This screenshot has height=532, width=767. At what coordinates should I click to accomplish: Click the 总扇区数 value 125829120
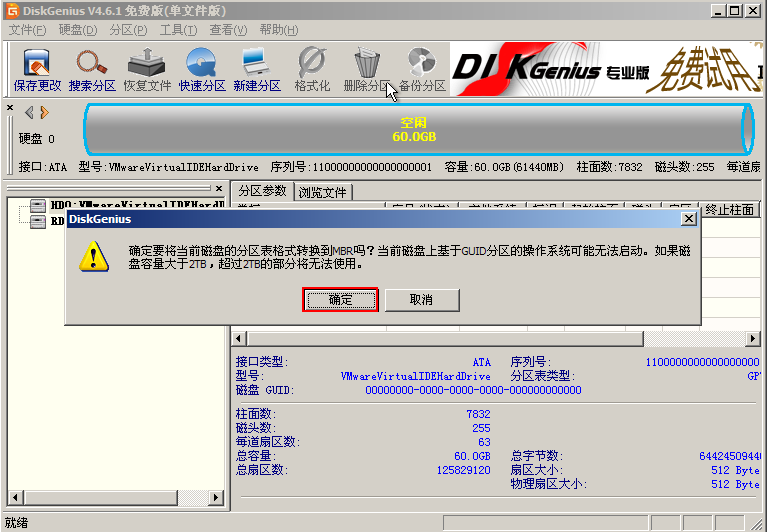coord(463,470)
